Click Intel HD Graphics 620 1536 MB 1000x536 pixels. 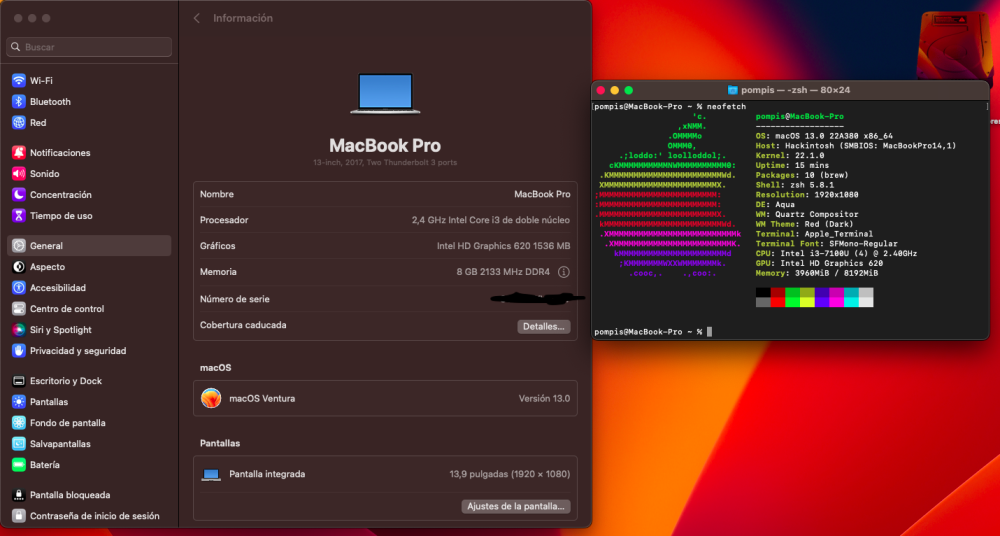click(503, 246)
